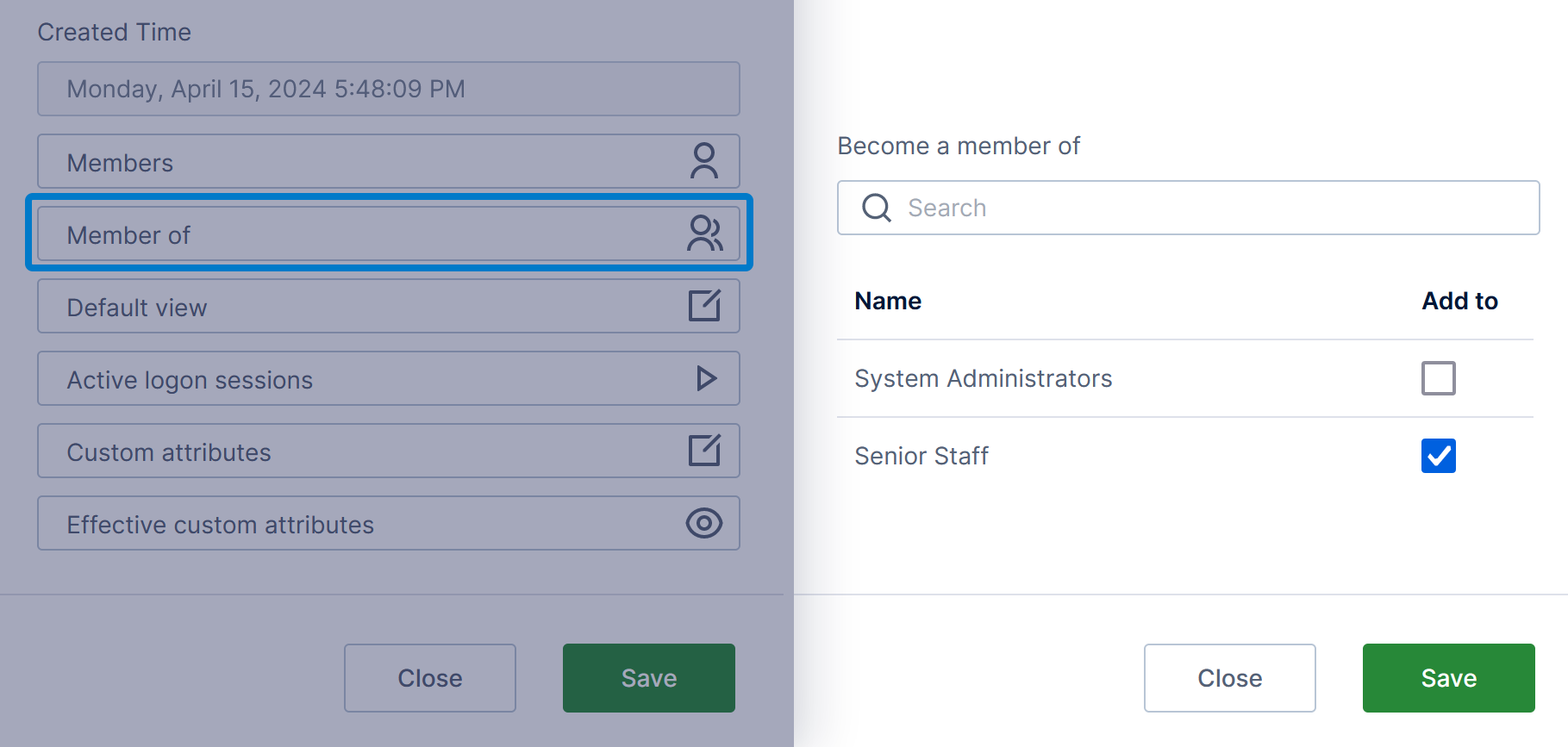Click Save in the dimmed left dialog
This screenshot has width=1568, height=747.
pyautogui.click(x=649, y=678)
